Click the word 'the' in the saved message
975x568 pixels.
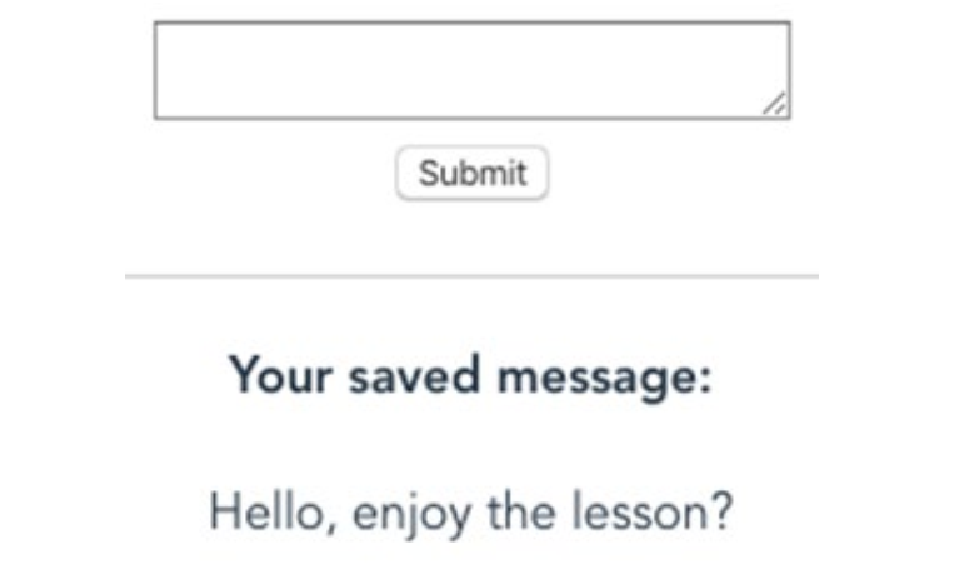[x=521, y=511]
